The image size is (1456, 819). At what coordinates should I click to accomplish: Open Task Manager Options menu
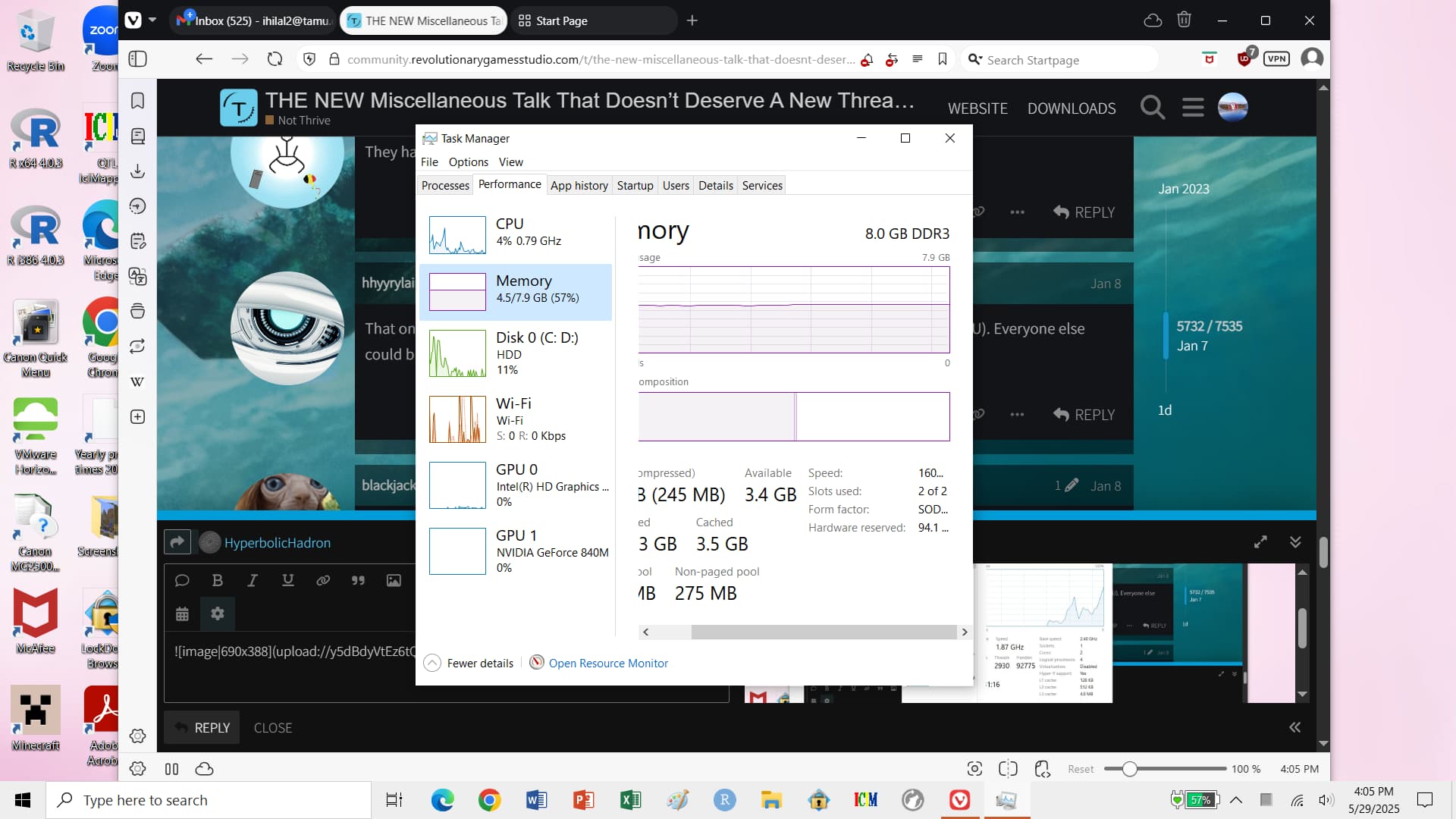pos(468,162)
